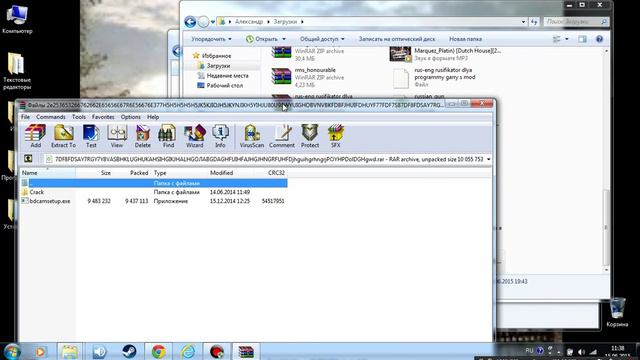
Task: Select the parent folder row '..'
Action: click(154, 183)
